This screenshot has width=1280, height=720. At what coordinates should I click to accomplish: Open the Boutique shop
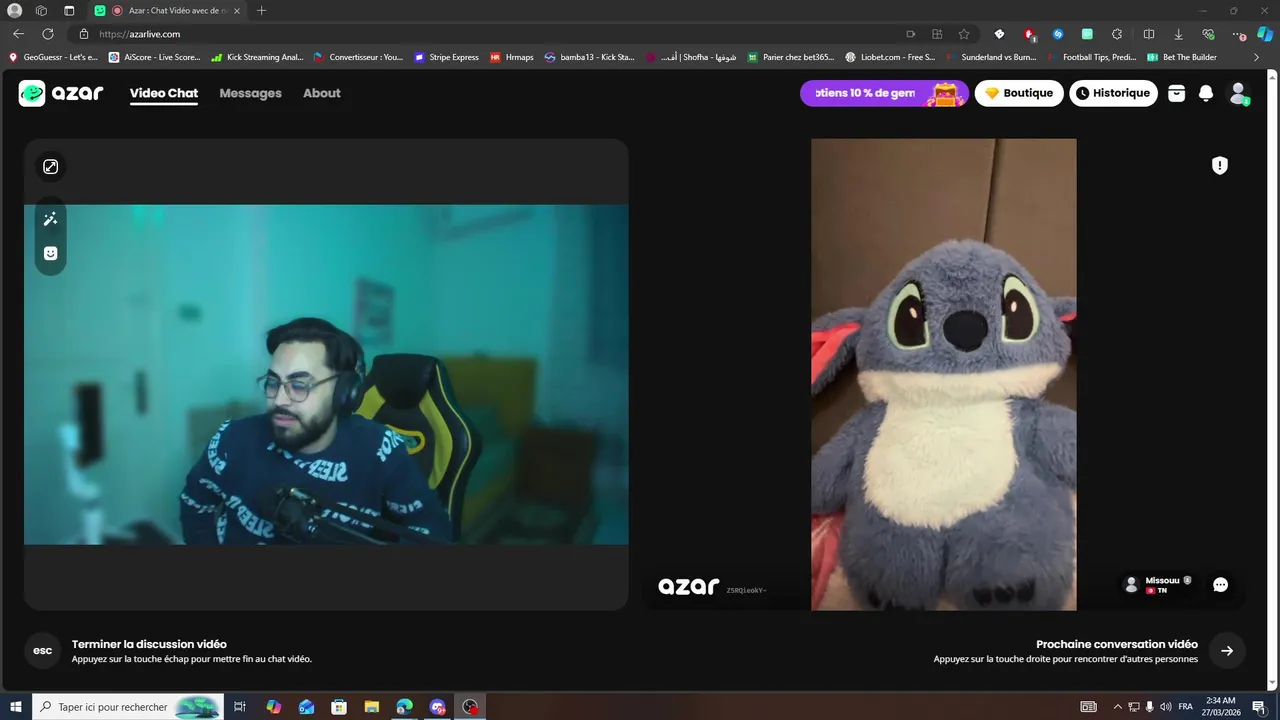(x=1019, y=93)
